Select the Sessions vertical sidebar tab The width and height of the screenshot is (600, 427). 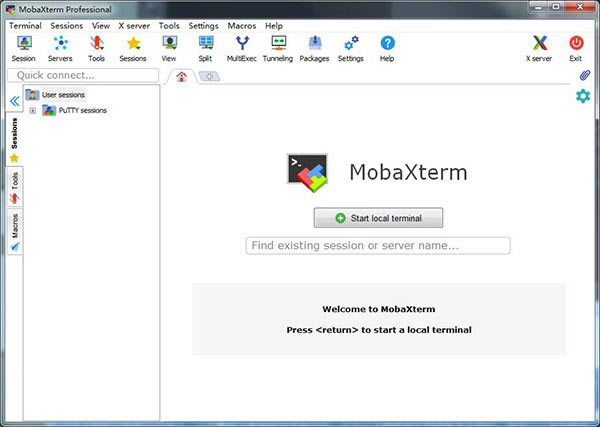coord(14,140)
